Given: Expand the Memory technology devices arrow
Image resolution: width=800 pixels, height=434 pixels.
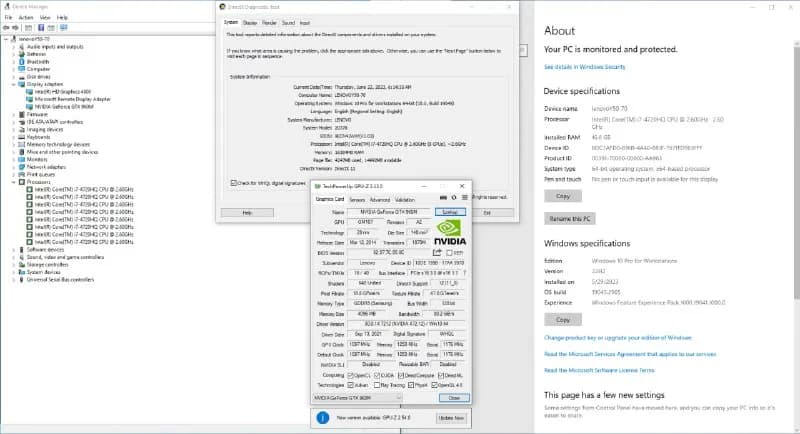Looking at the screenshot, I should click(14, 145).
